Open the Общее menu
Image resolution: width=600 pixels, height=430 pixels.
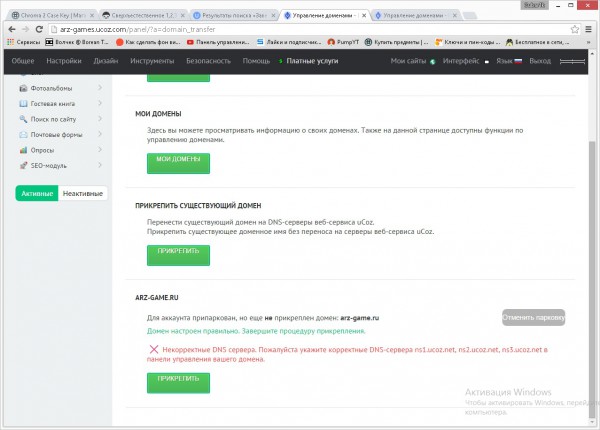tap(23, 61)
